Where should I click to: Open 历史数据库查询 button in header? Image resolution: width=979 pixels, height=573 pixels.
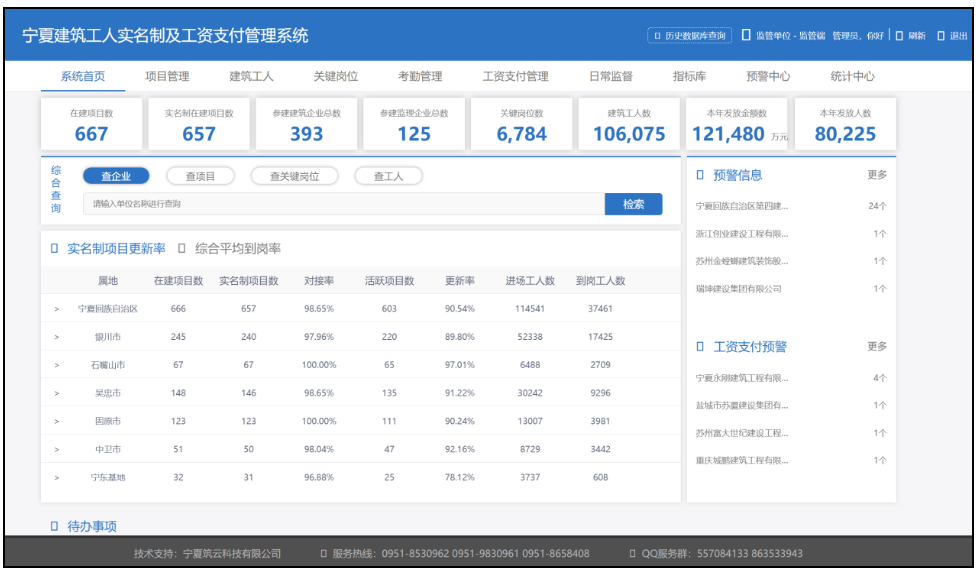point(690,36)
